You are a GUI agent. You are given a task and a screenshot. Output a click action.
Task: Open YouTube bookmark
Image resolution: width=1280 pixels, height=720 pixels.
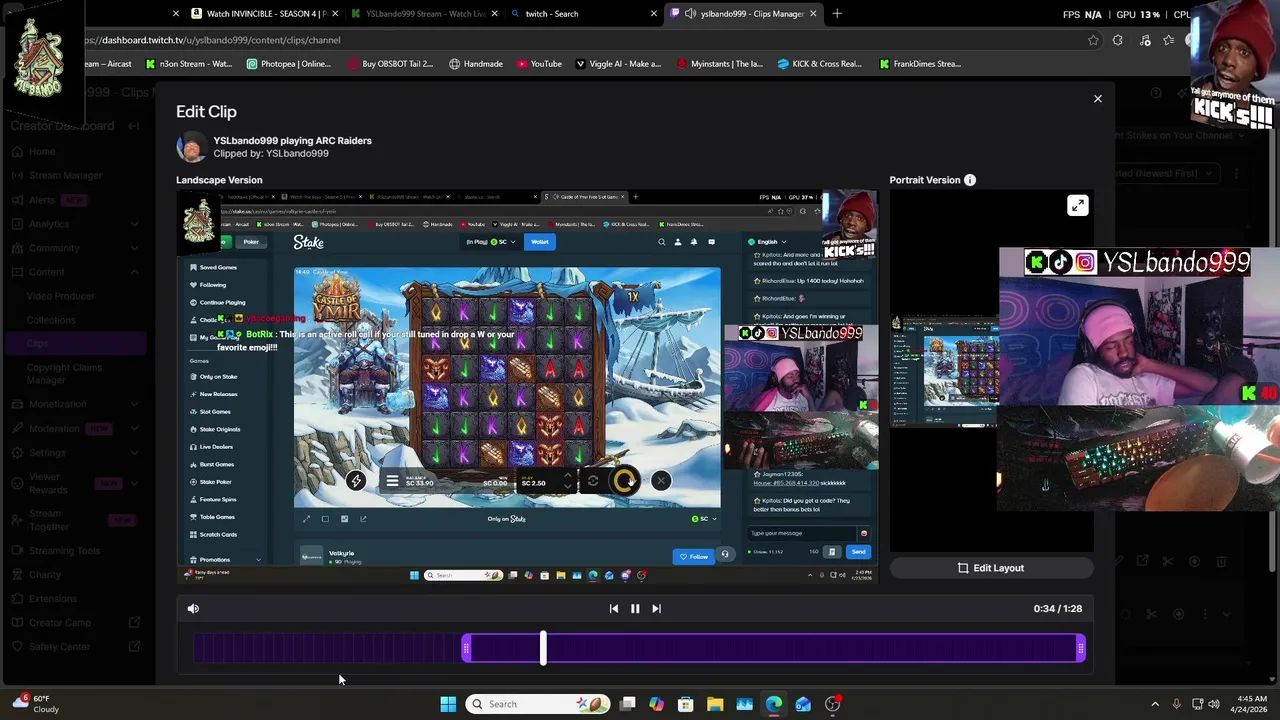tap(539, 64)
